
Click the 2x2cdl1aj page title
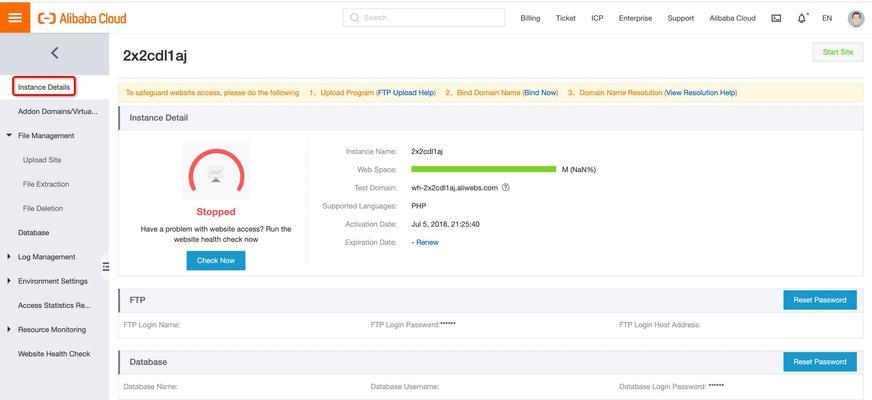point(155,55)
